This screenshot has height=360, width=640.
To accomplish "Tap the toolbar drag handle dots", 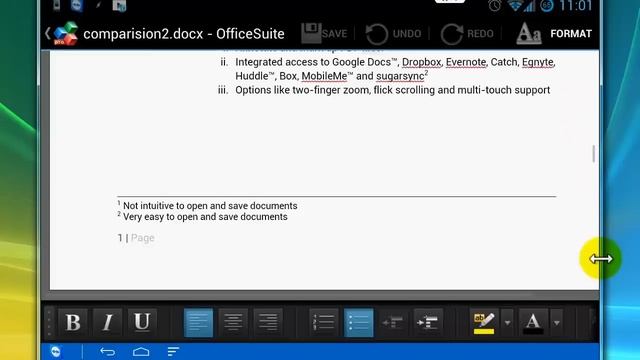I will point(49,322).
